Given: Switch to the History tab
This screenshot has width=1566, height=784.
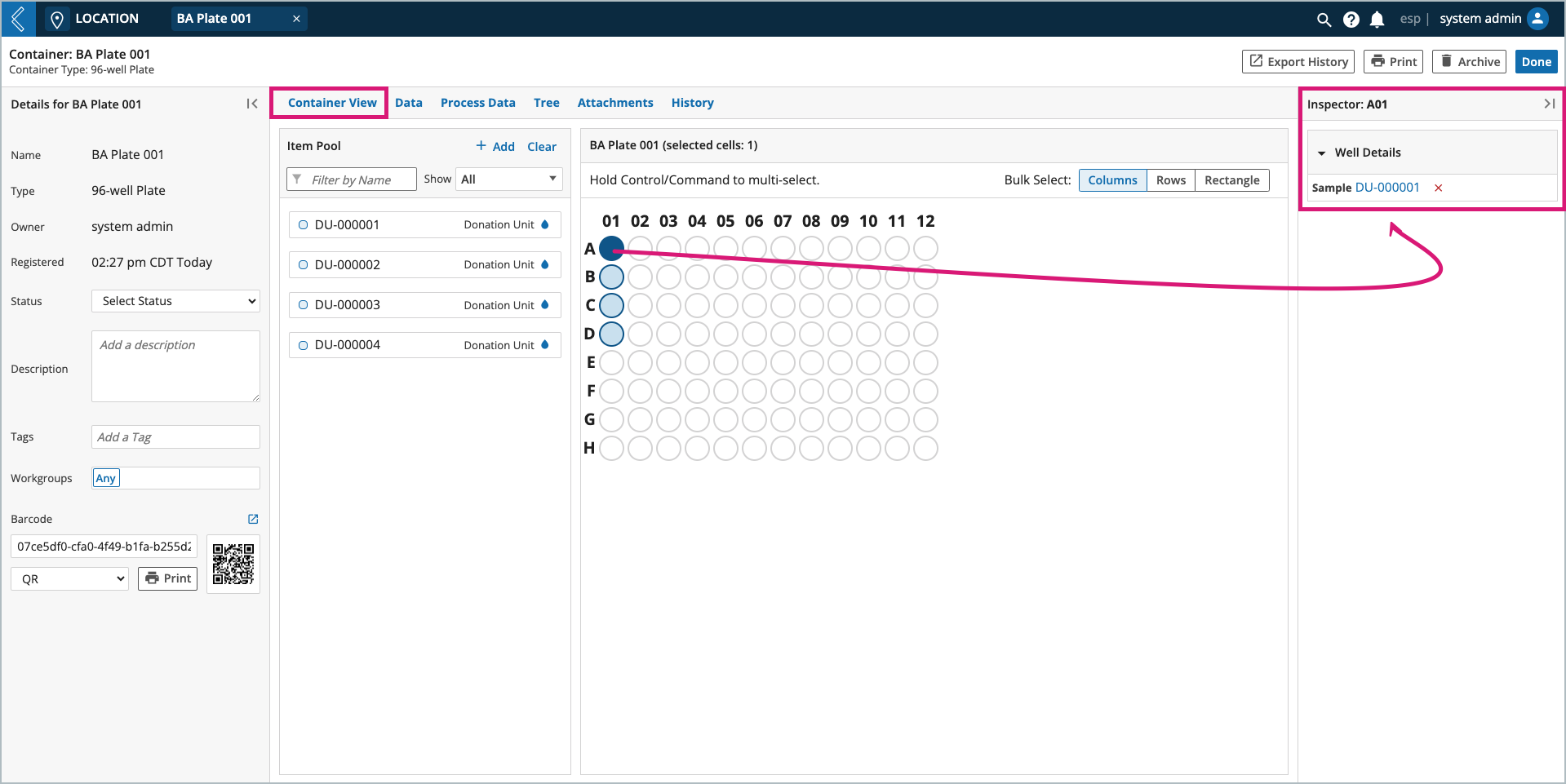Looking at the screenshot, I should click(x=693, y=103).
